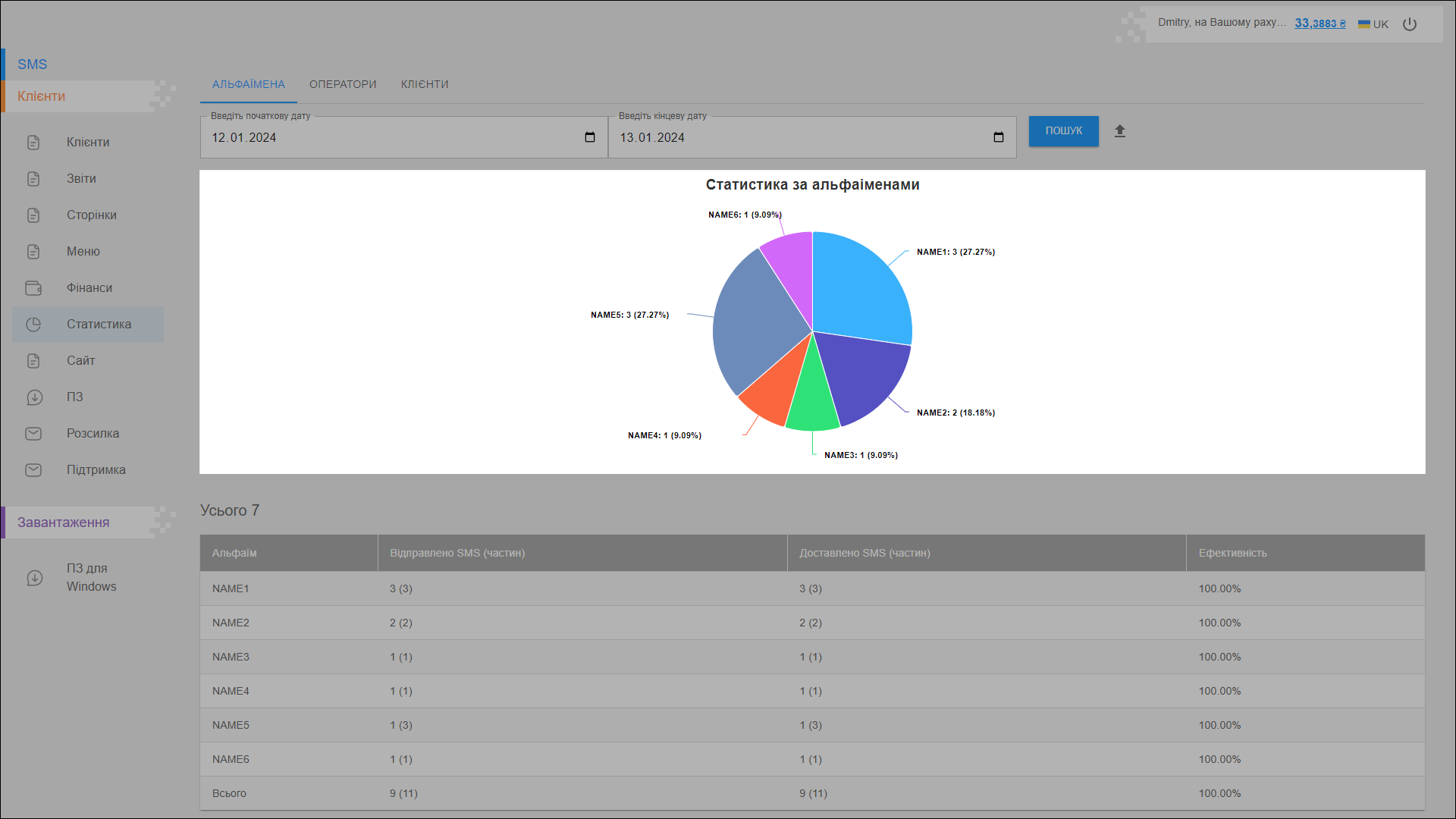Click the Статистика pie chart icon

pos(33,325)
